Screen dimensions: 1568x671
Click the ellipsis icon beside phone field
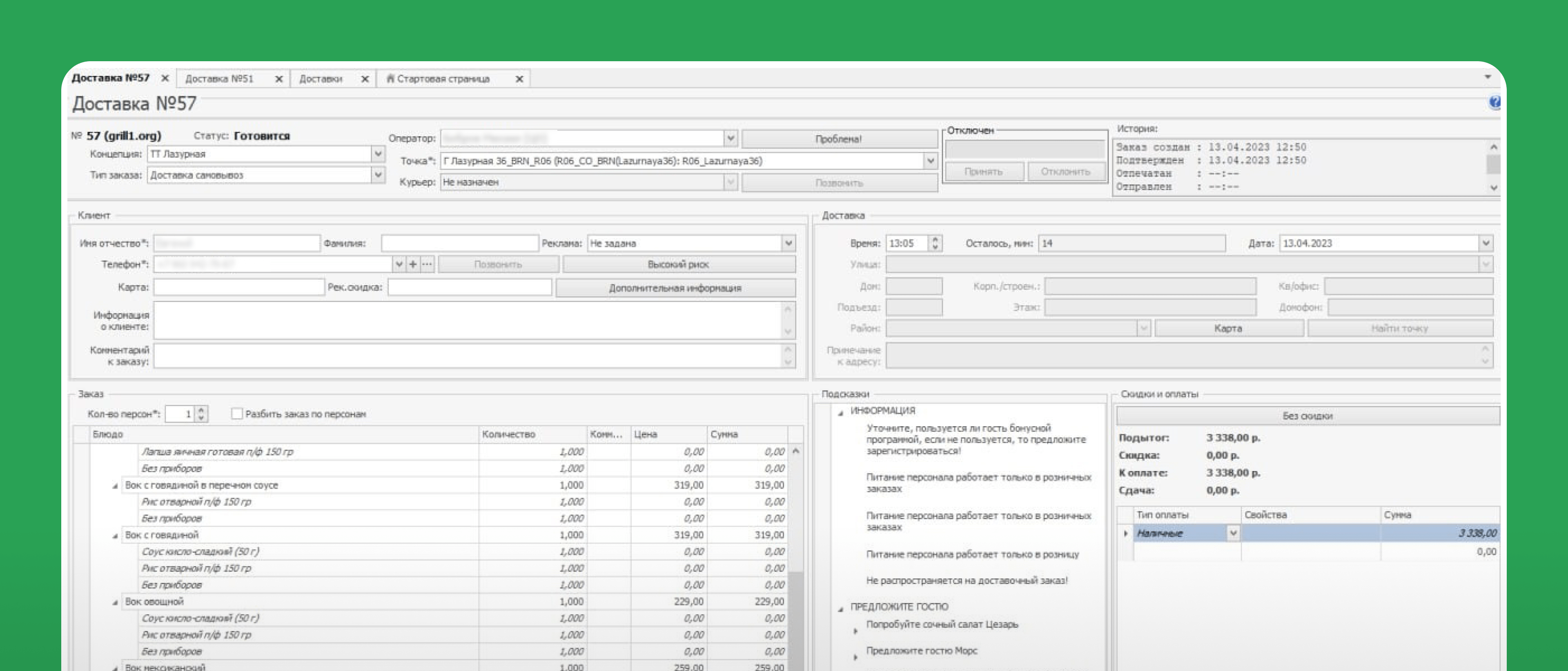427,264
